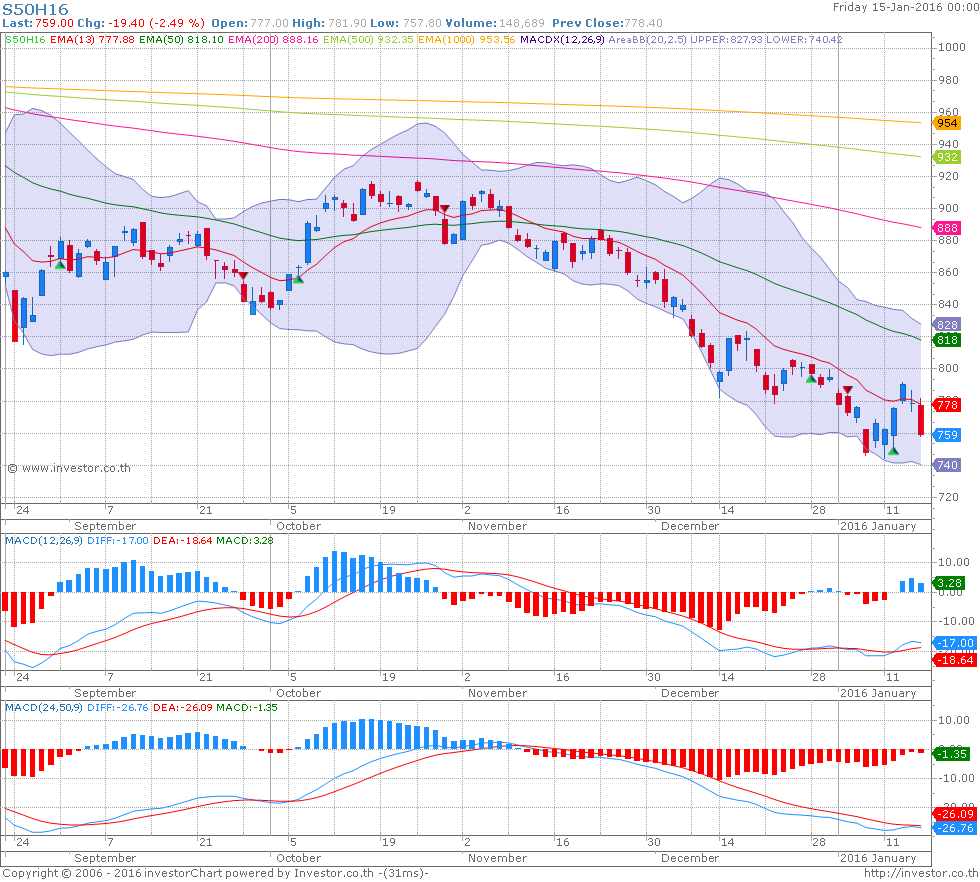Click the S50H16 chart title

(36, 9)
